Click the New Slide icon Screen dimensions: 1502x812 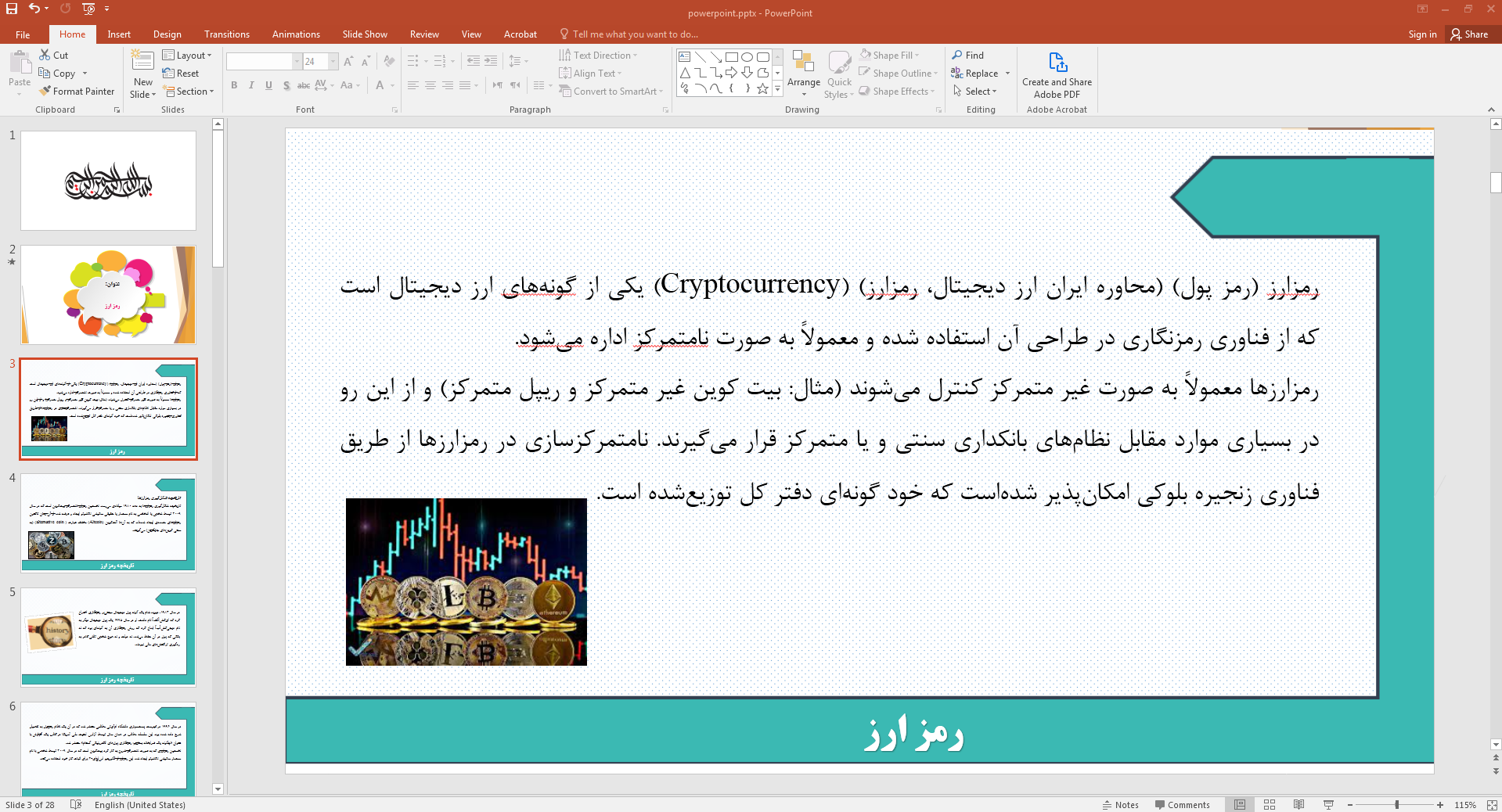(142, 61)
